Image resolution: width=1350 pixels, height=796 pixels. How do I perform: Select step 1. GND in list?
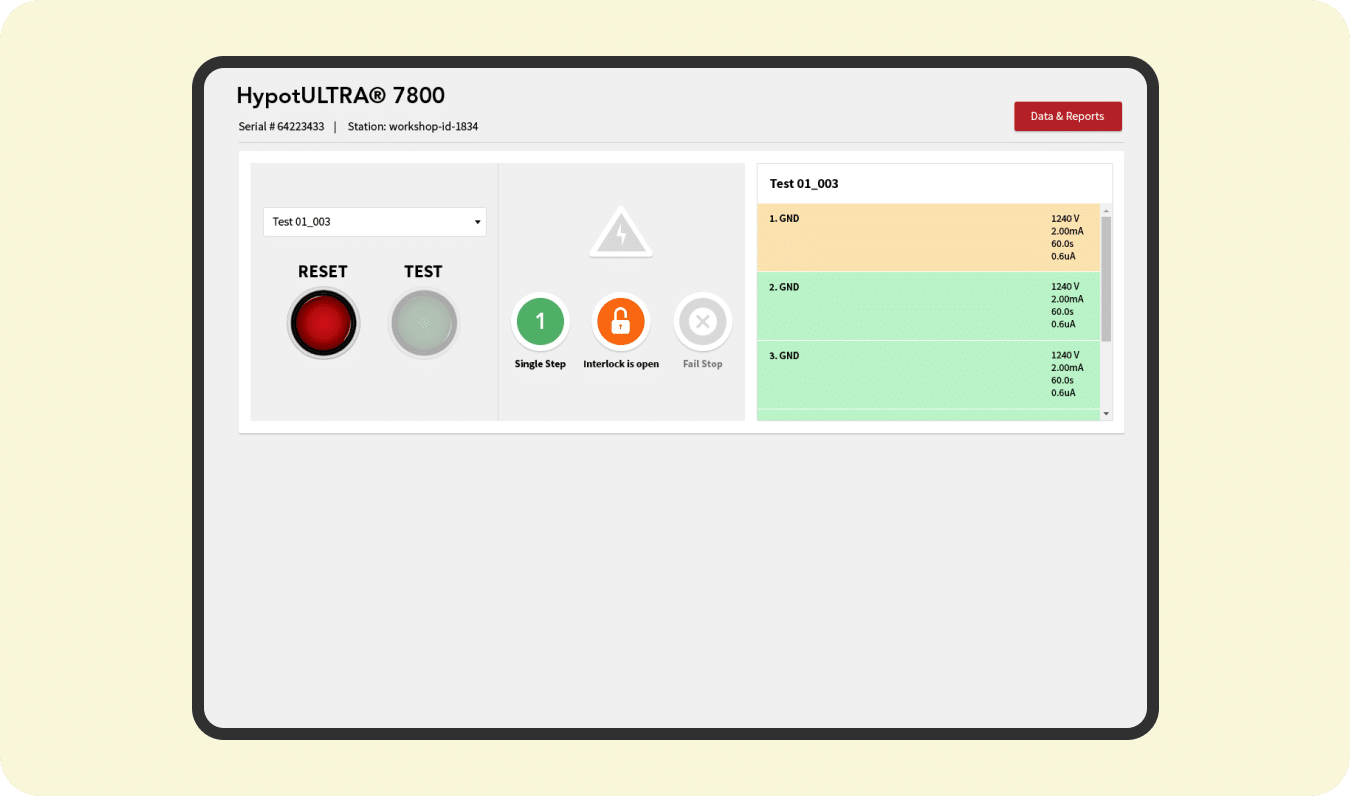(x=928, y=238)
